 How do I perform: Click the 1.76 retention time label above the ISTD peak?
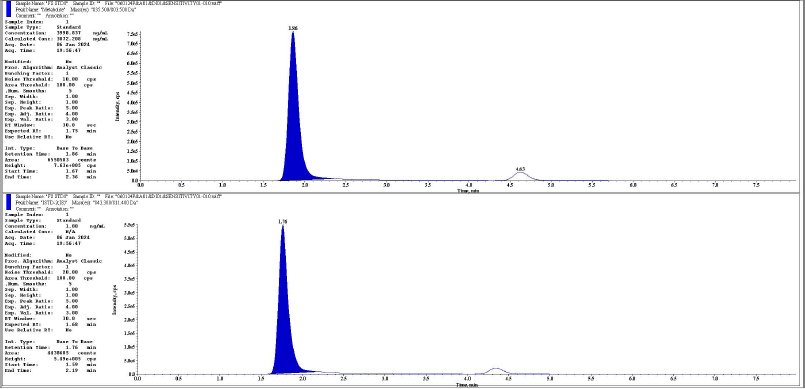point(282,221)
